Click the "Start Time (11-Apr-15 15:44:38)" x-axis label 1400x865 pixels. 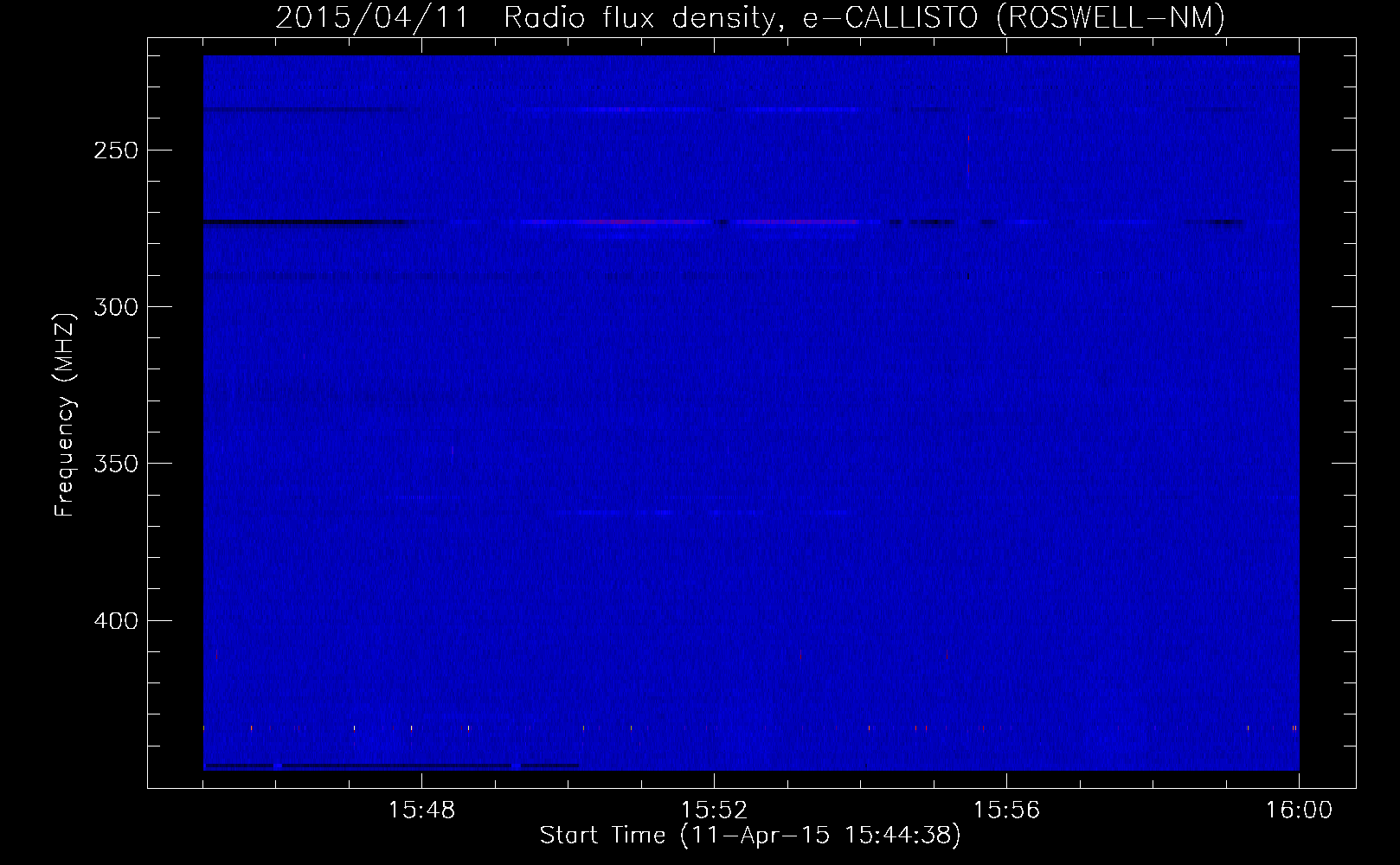point(750,836)
